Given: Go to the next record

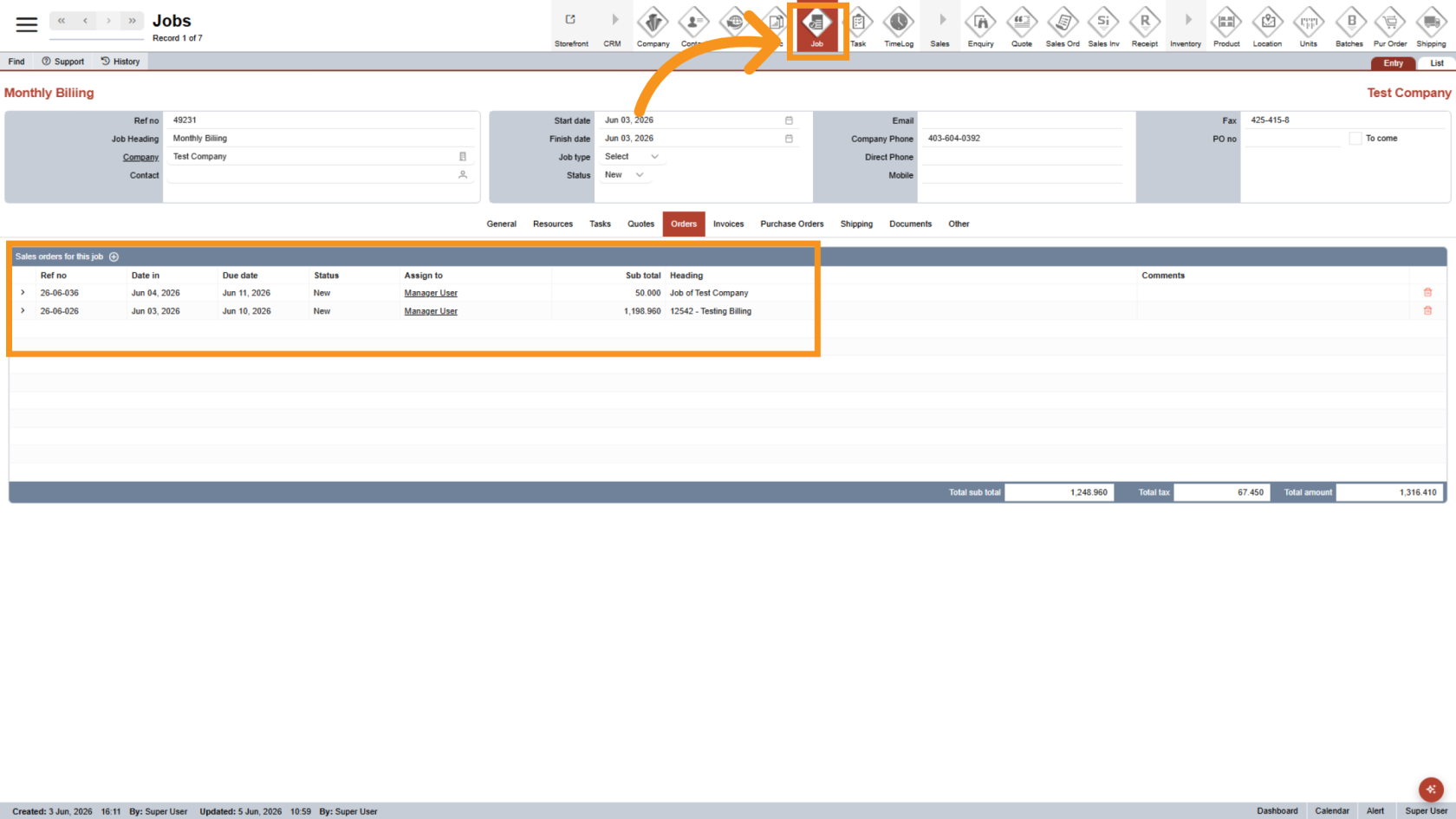Looking at the screenshot, I should click(108, 21).
